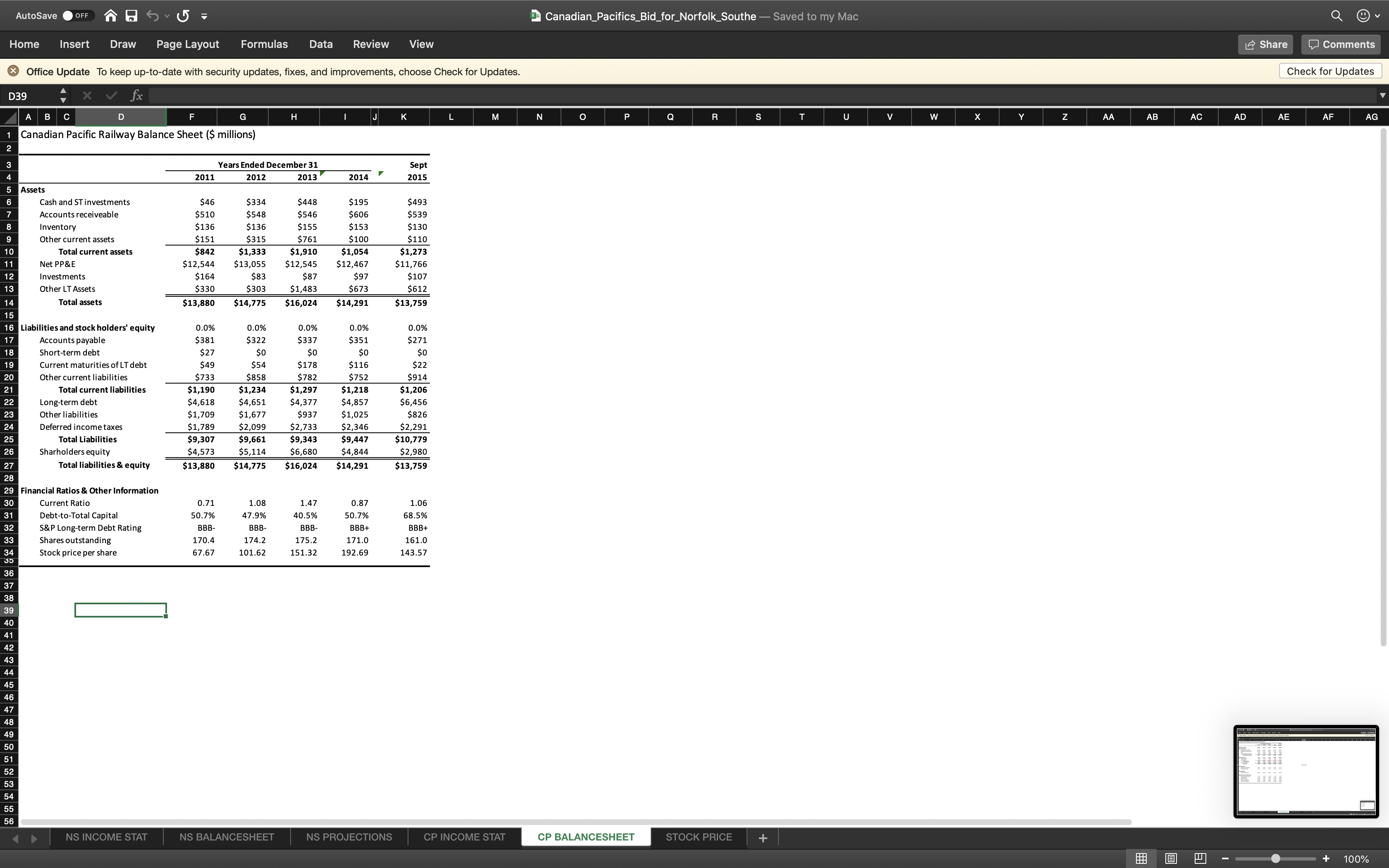Click the Save floppy disk icon
The height and width of the screenshot is (868, 1389).
[131, 16]
